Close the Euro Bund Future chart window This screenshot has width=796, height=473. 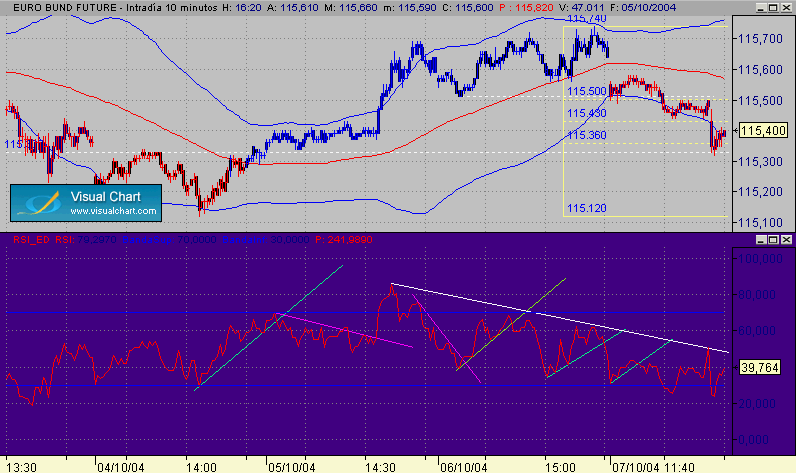786,8
